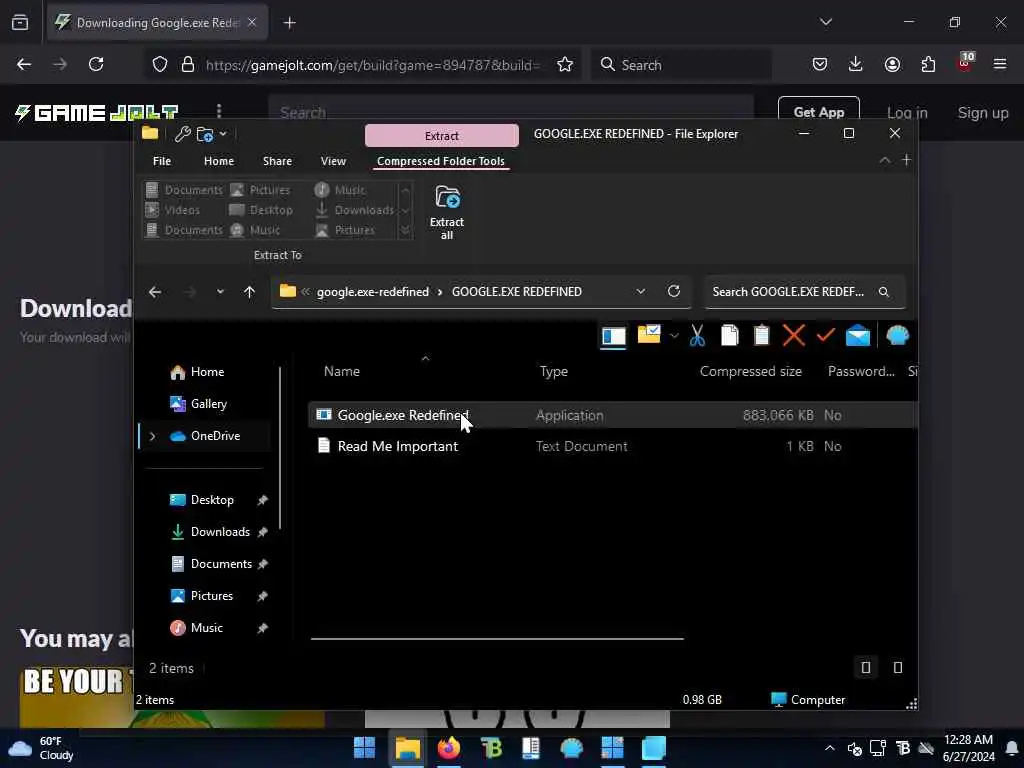Click the copy pages icon in toolbar
This screenshot has height=768, width=1024.
coord(729,336)
